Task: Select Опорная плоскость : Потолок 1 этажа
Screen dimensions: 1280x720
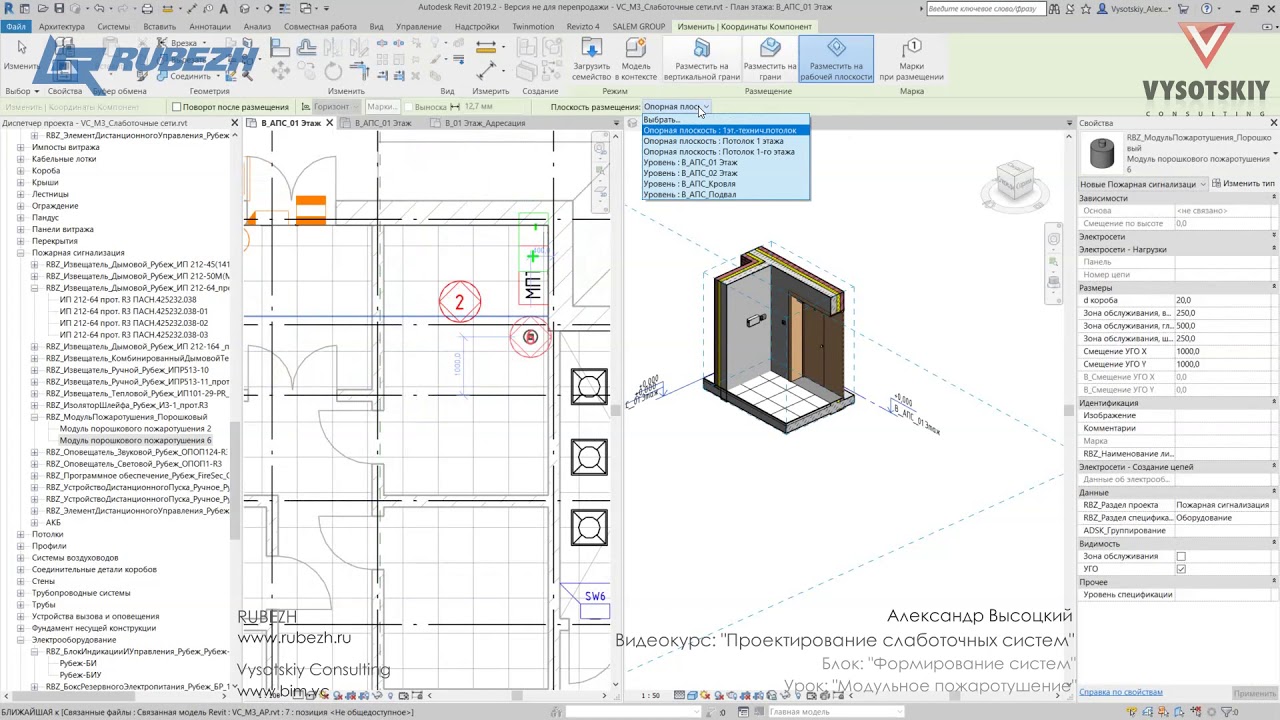Action: tap(725, 141)
